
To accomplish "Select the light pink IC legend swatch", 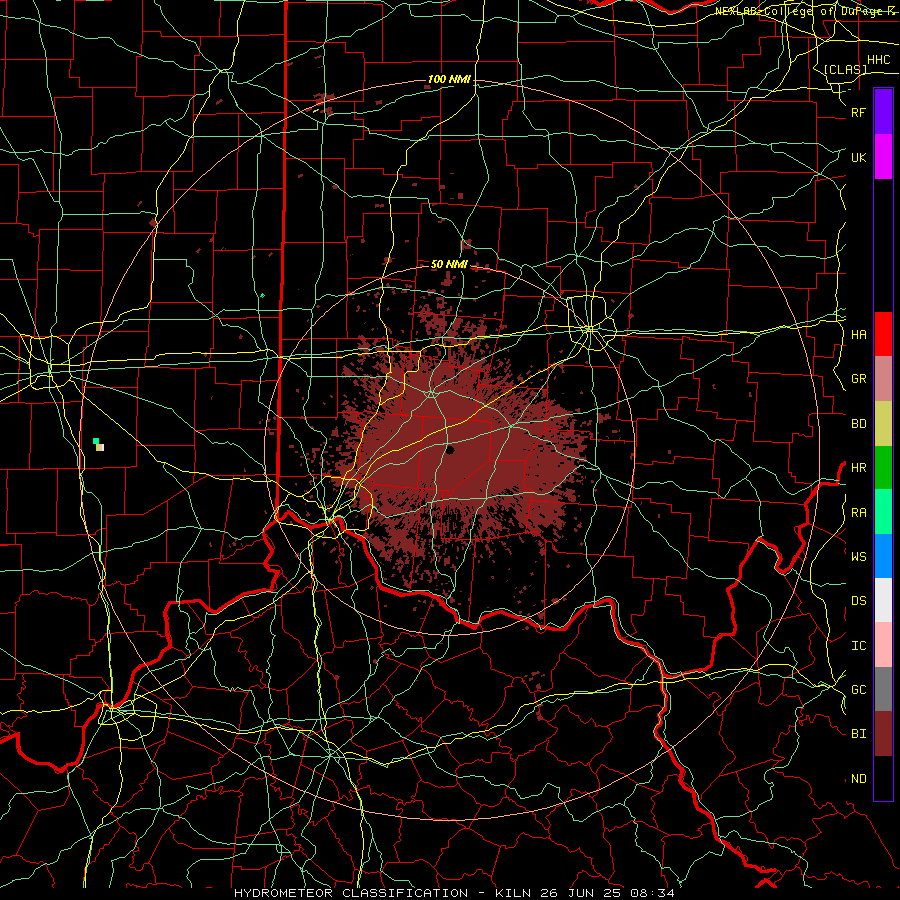I will [x=883, y=645].
